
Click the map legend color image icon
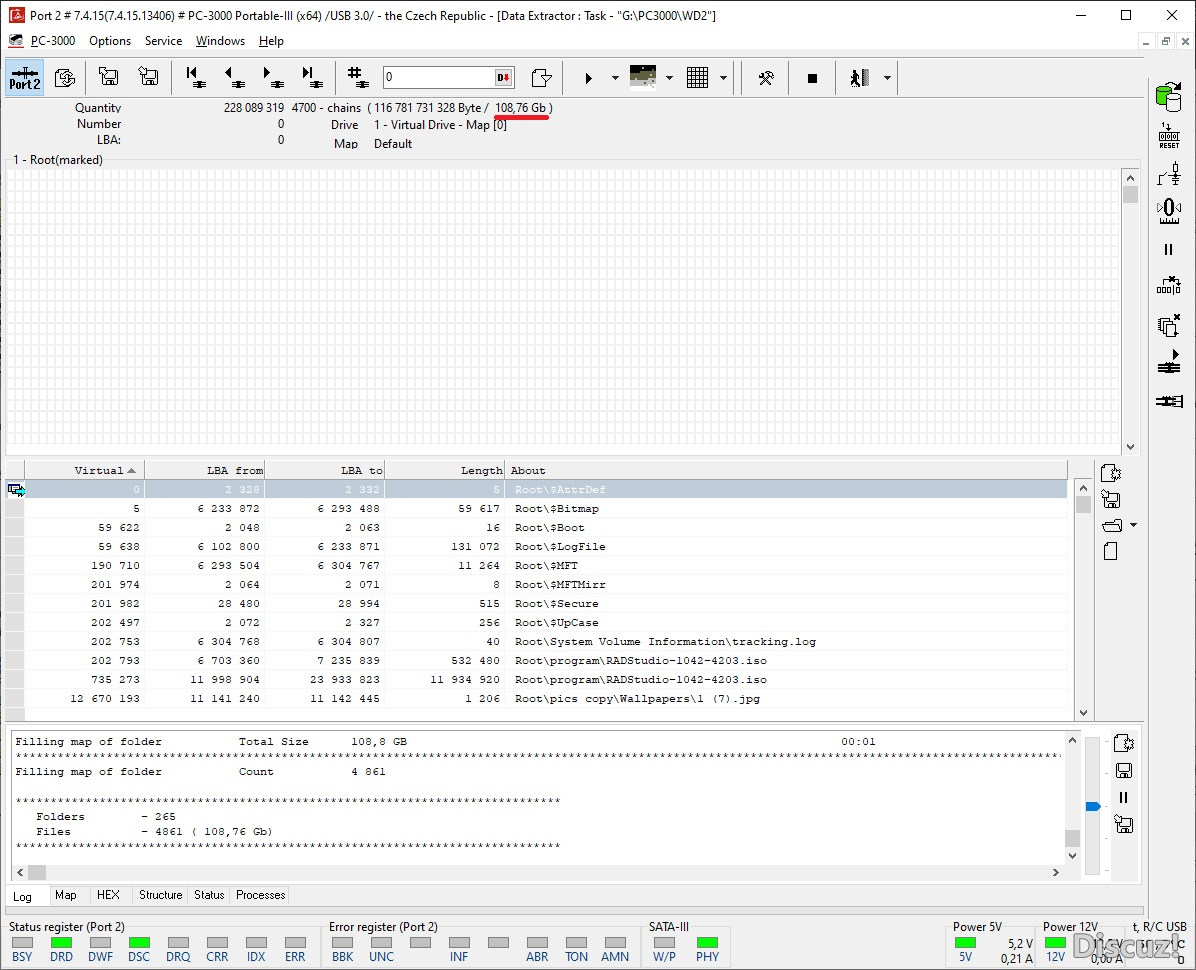point(643,77)
